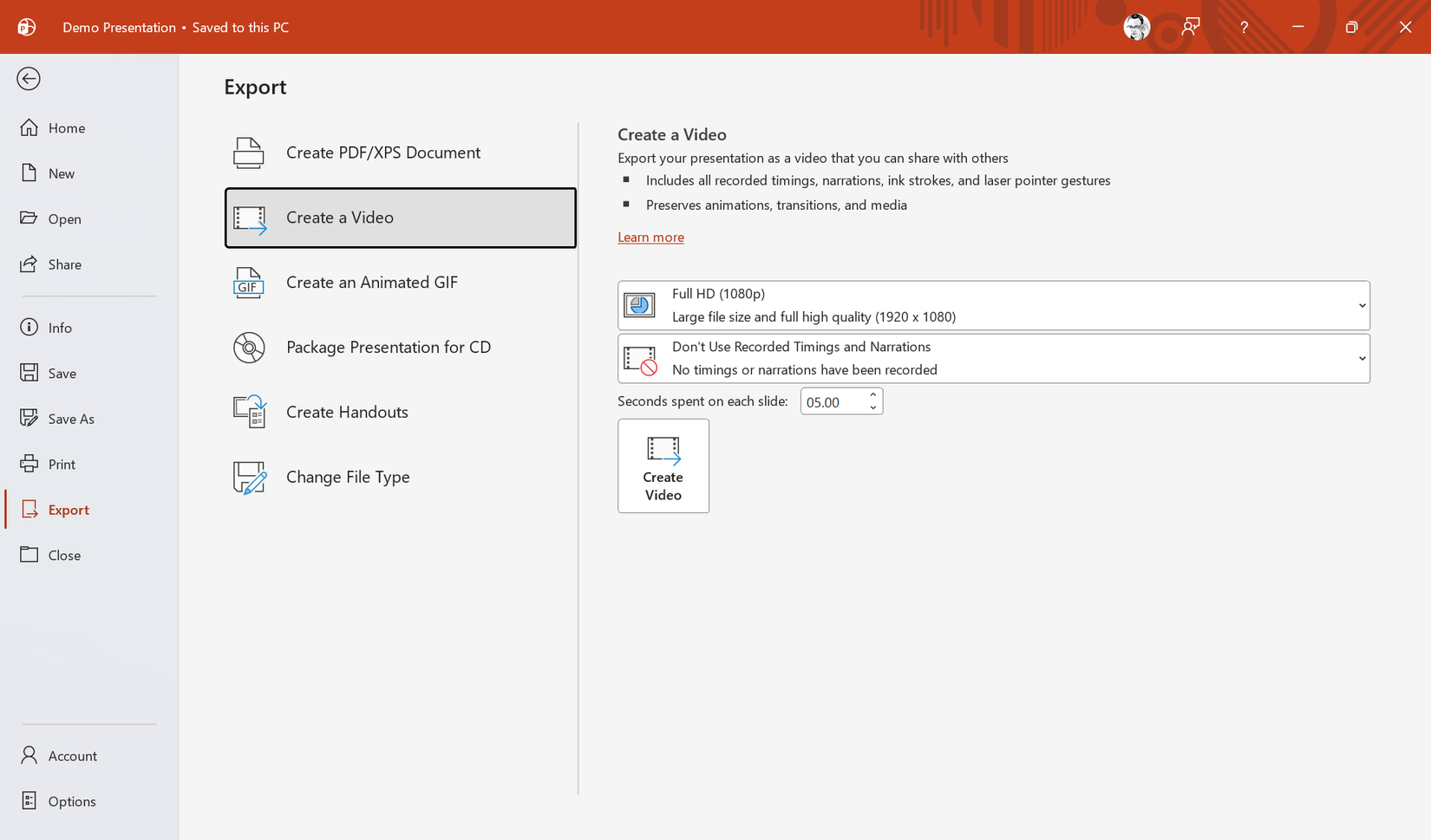The image size is (1431, 840).
Task: Click the back arrow to leave Export
Action: tap(29, 78)
